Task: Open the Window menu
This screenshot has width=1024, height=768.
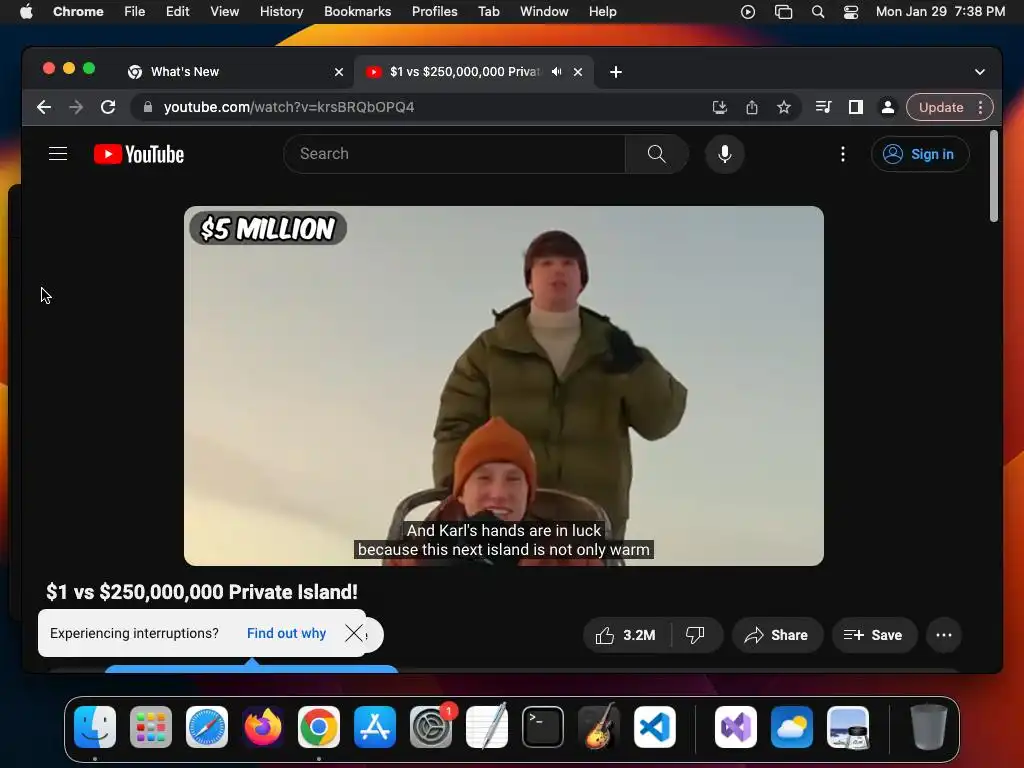Action: [x=544, y=12]
